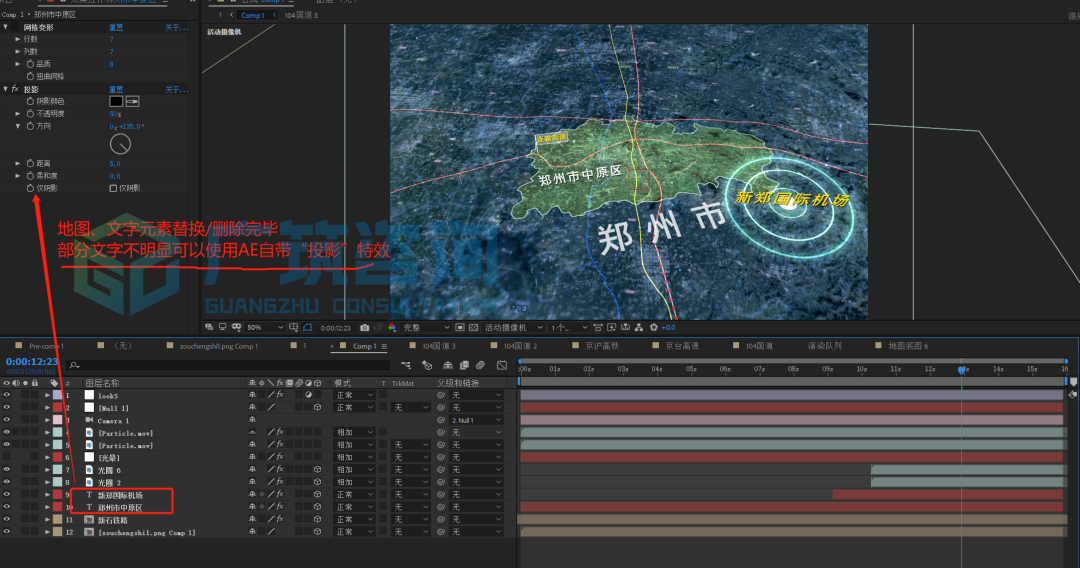Check the 仅阴影 shadow only checkbox

pyautogui.click(x=113, y=188)
